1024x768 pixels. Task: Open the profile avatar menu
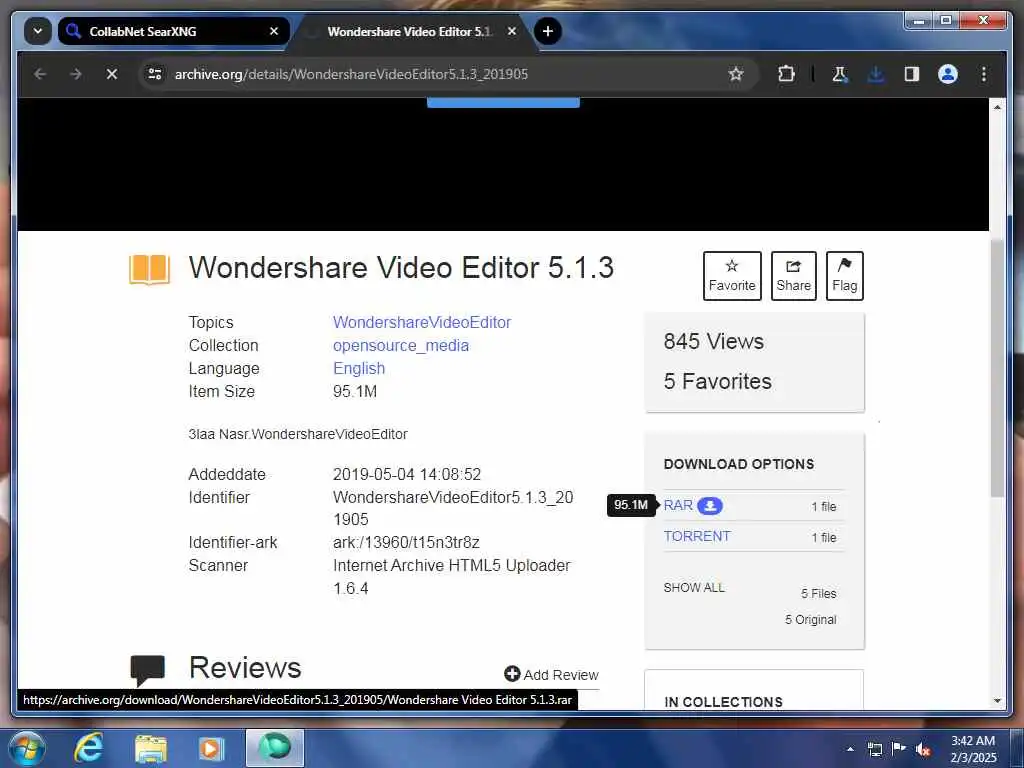pos(948,74)
